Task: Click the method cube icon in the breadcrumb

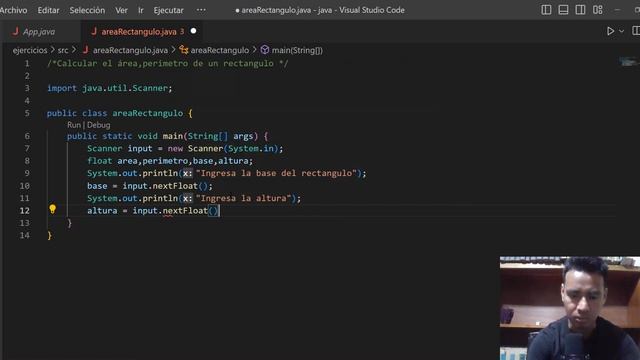Action: (x=264, y=50)
